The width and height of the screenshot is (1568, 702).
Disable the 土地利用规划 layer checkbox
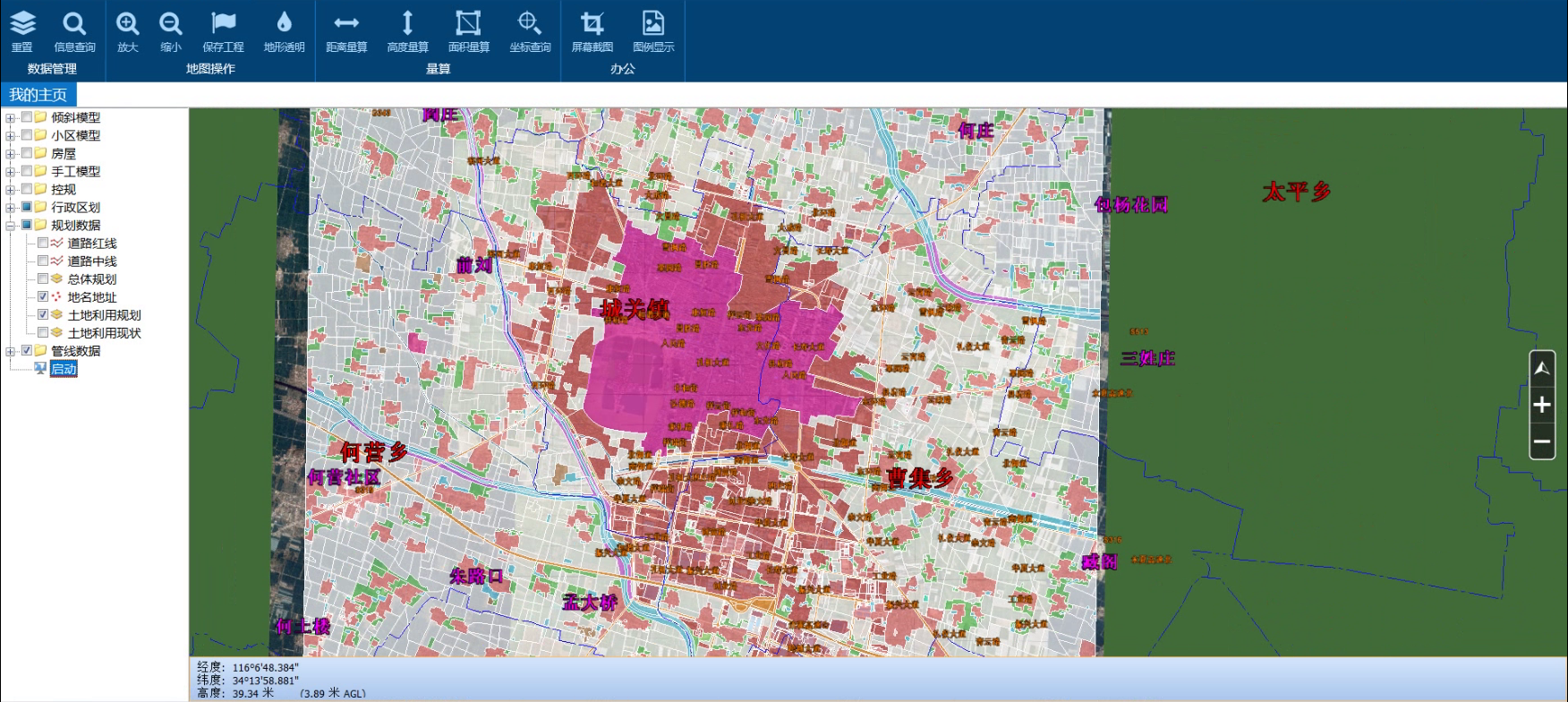coord(43,314)
